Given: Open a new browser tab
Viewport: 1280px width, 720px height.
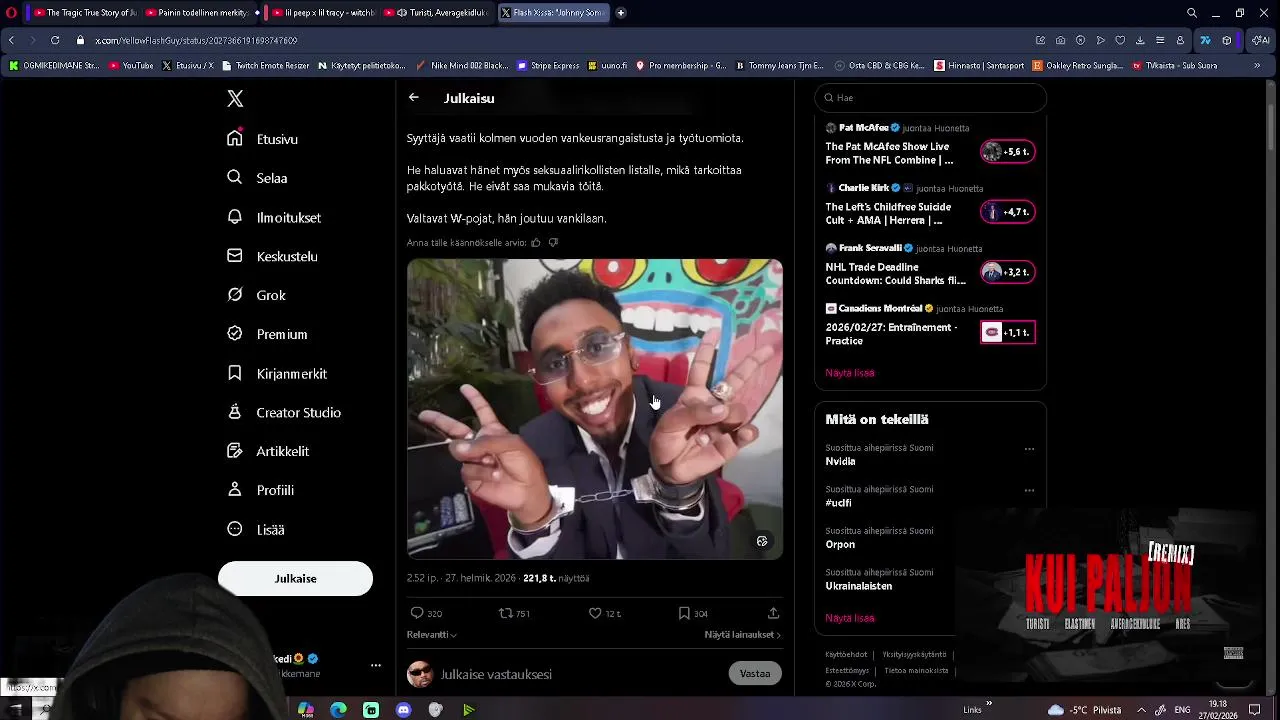Looking at the screenshot, I should point(621,13).
